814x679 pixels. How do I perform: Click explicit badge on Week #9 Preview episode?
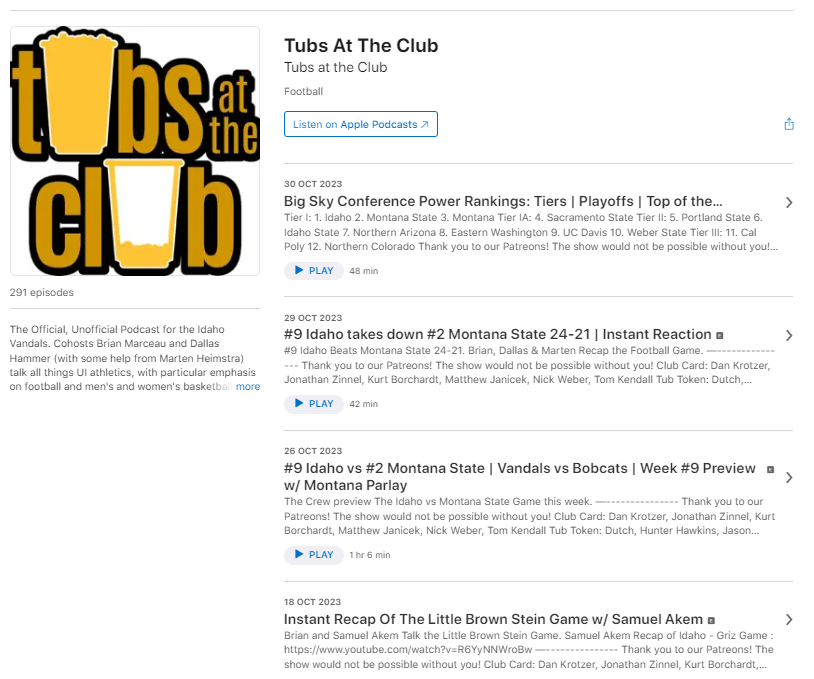pos(770,469)
